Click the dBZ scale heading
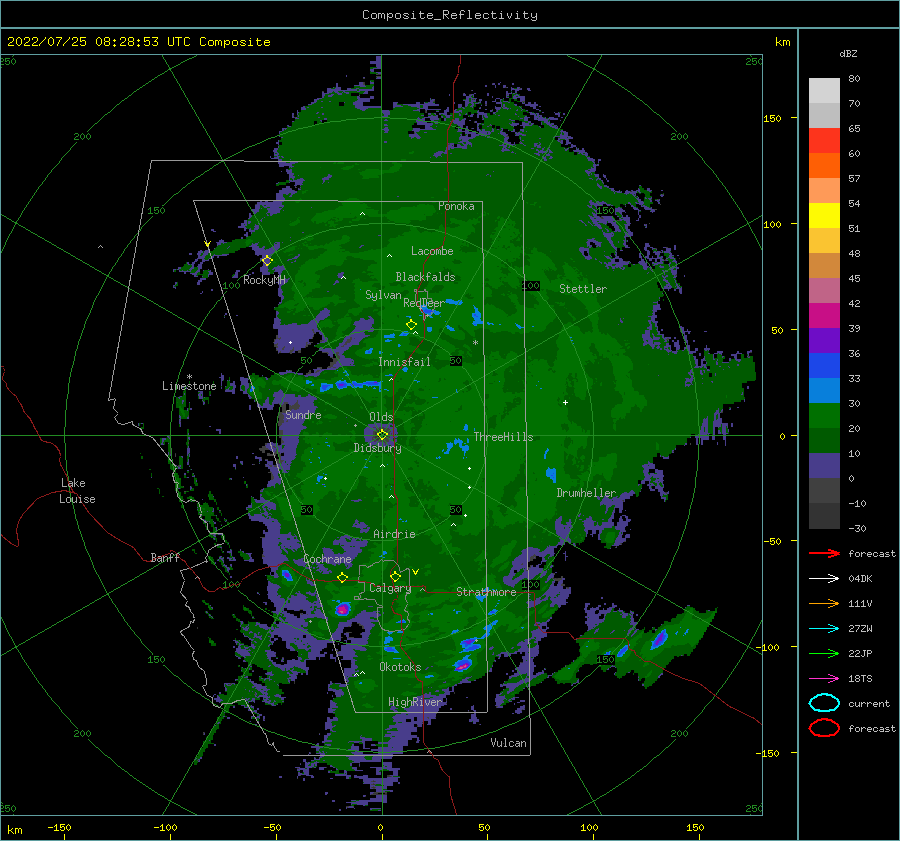This screenshot has height=841, width=900. 848,53
